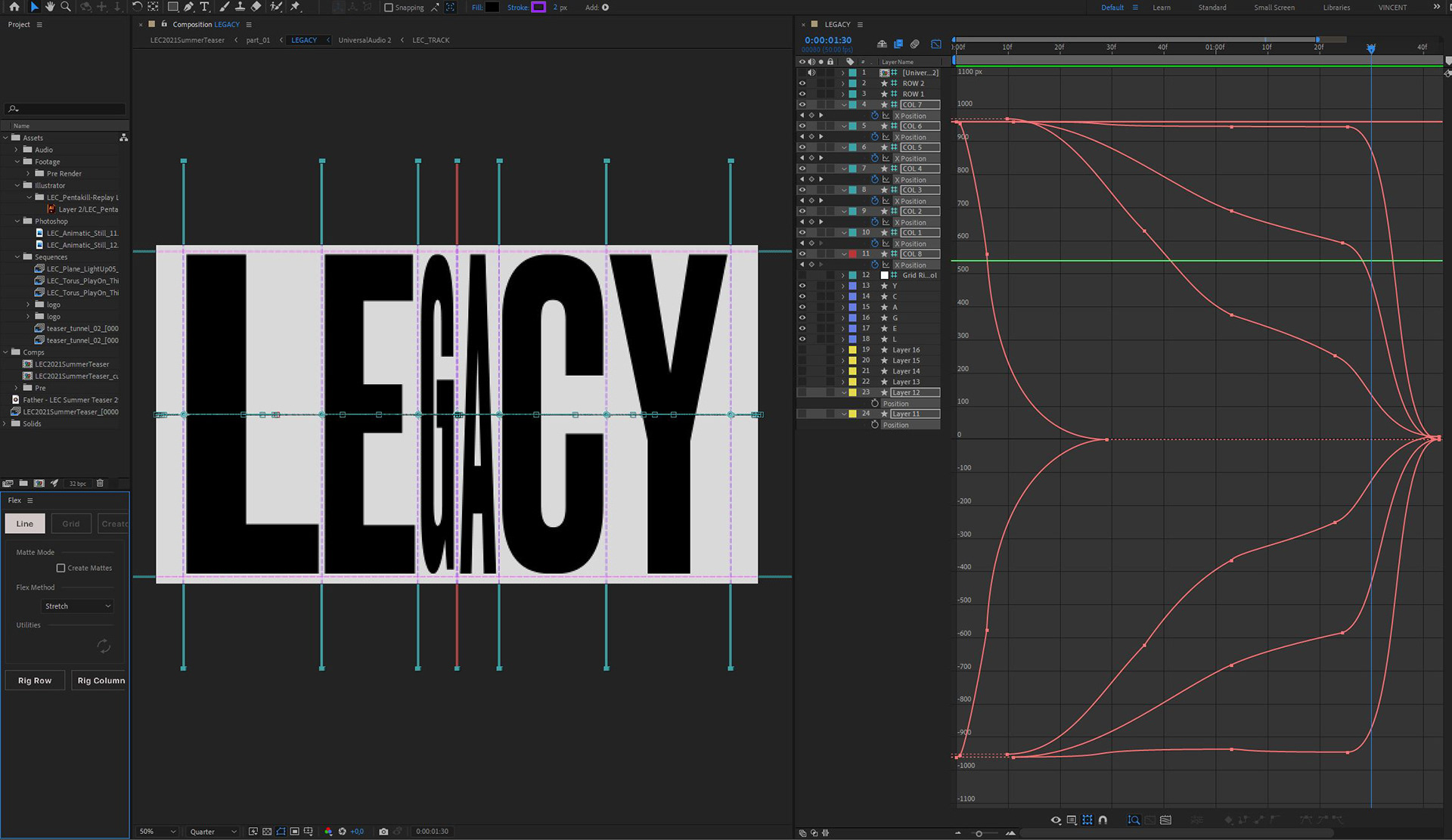Click the Rig Column button
The image size is (1452, 840).
click(x=101, y=680)
